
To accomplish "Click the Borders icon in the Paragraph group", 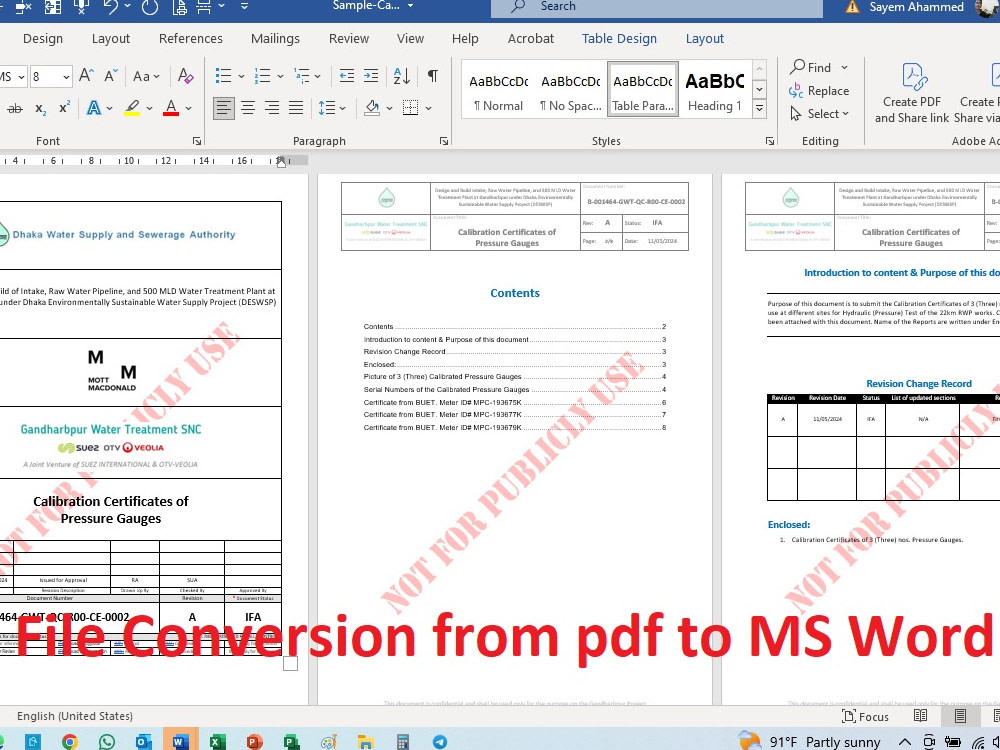I will point(411,108).
